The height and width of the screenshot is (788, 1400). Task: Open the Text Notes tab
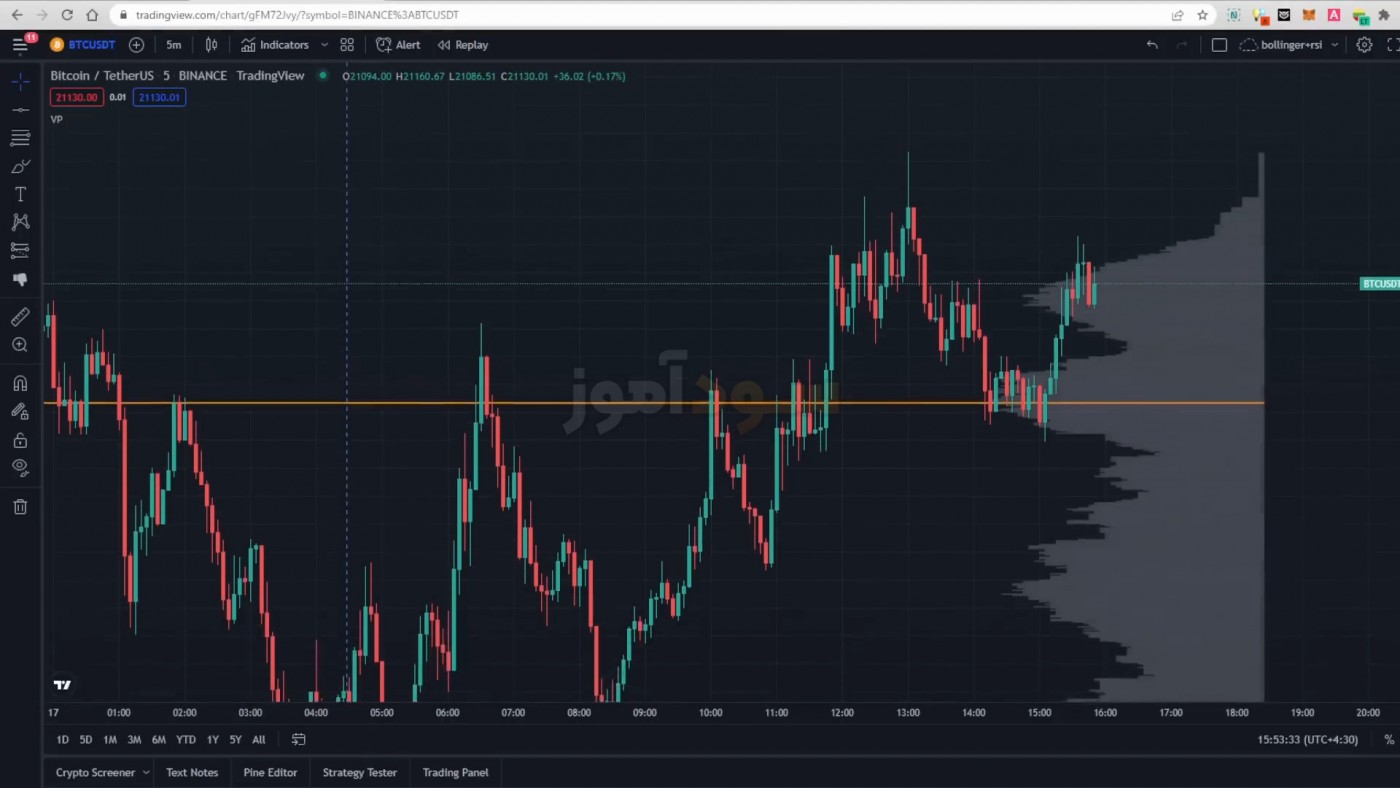coord(192,773)
